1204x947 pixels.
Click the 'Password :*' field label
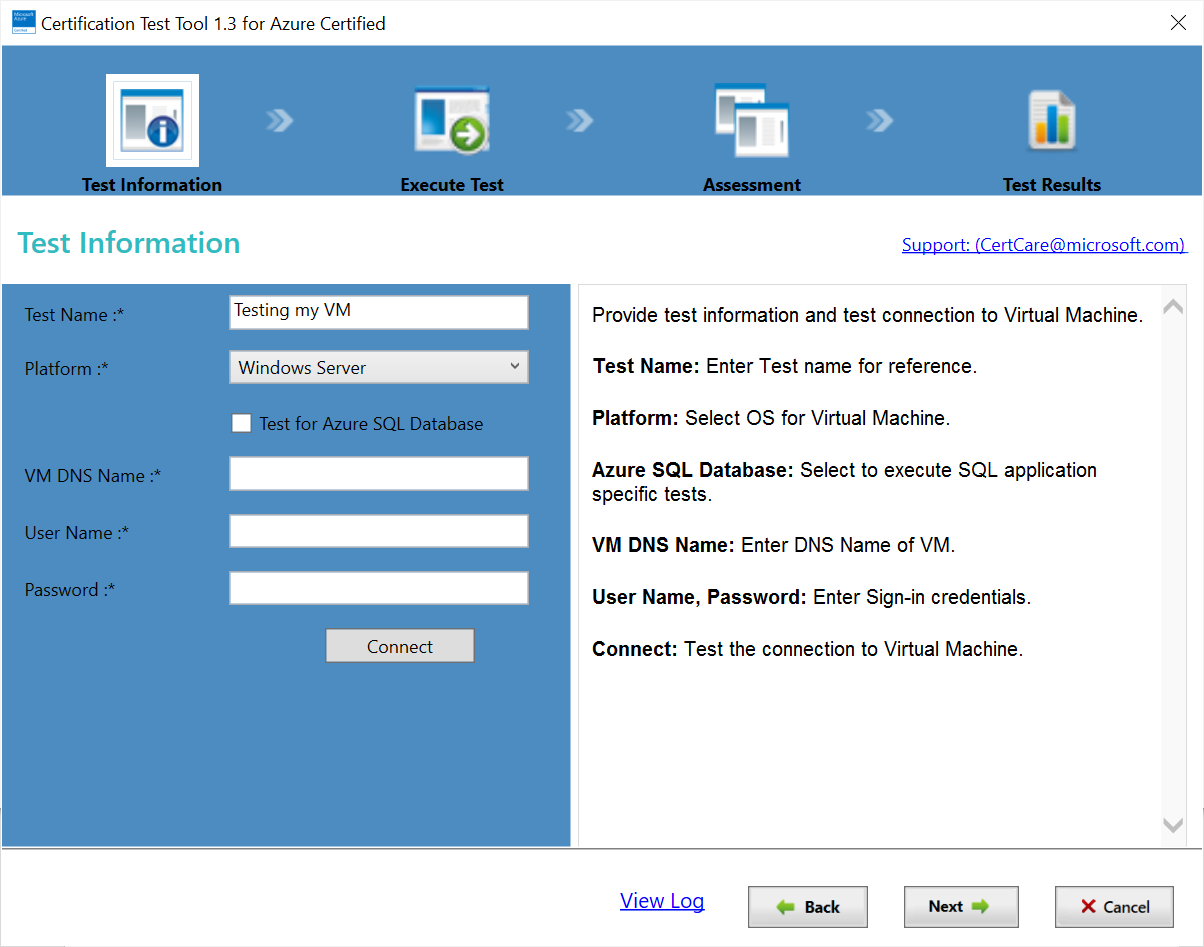coord(70,590)
